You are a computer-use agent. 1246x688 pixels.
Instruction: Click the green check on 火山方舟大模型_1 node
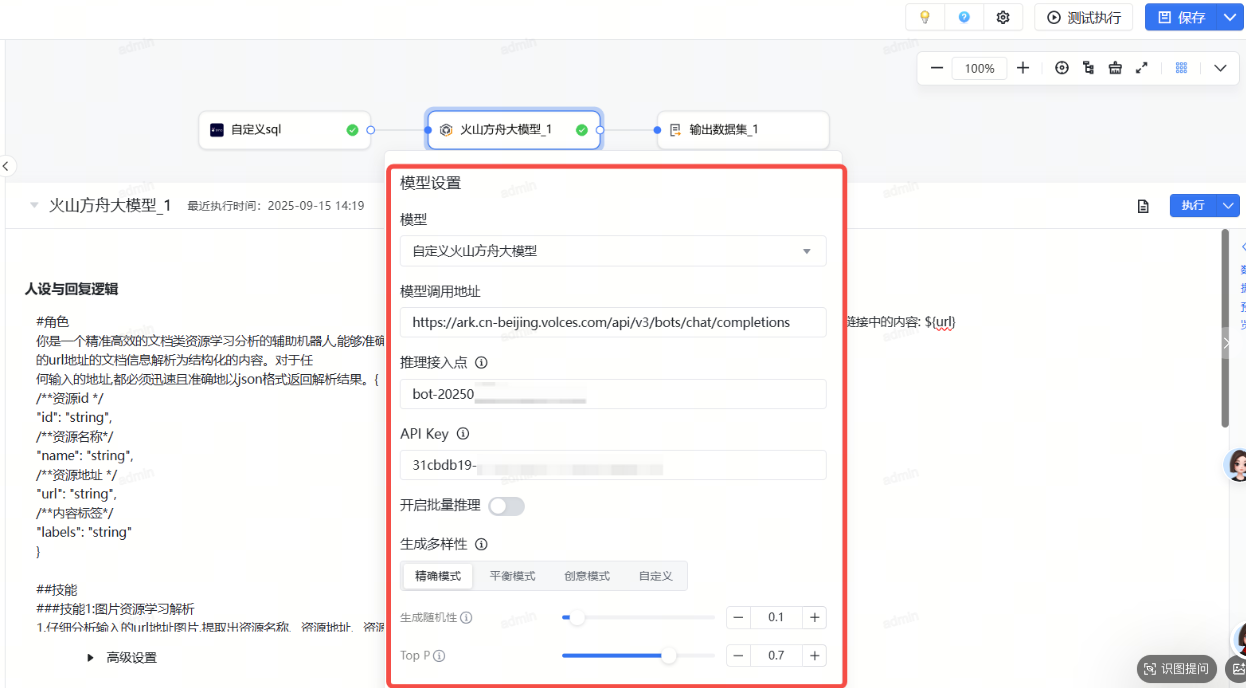tap(582, 130)
